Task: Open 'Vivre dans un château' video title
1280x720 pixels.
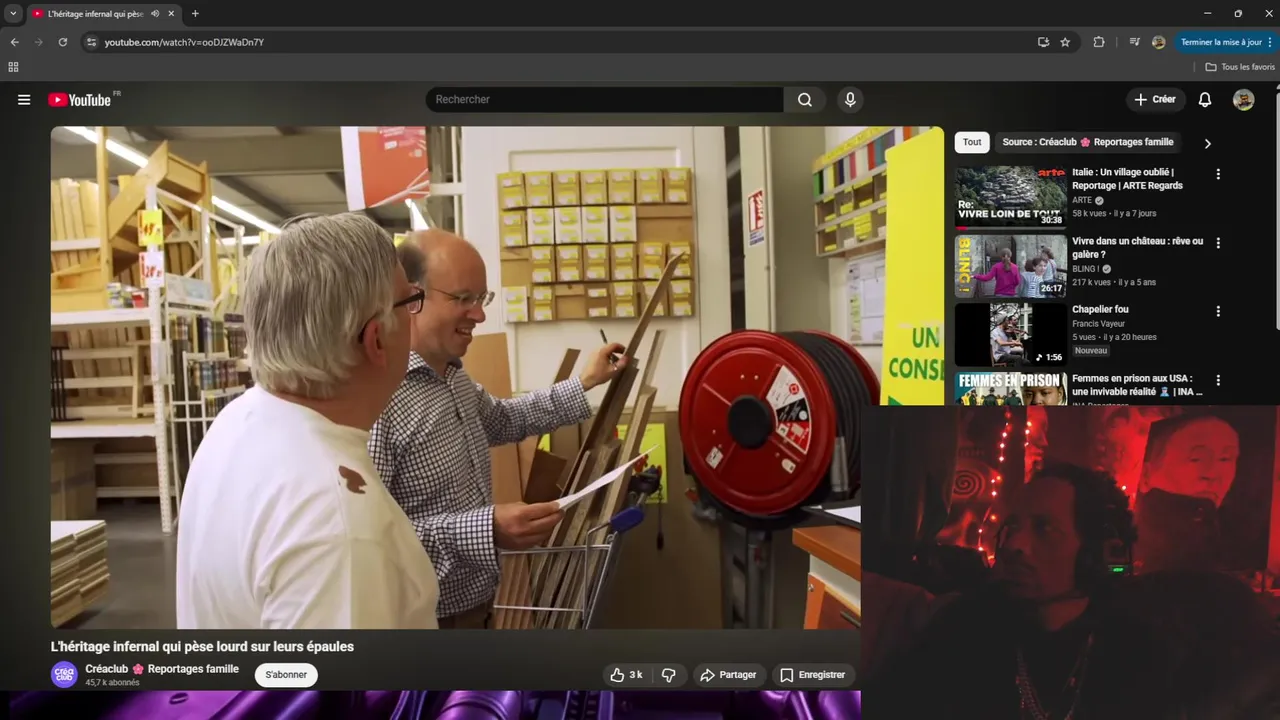Action: pyautogui.click(x=1138, y=248)
